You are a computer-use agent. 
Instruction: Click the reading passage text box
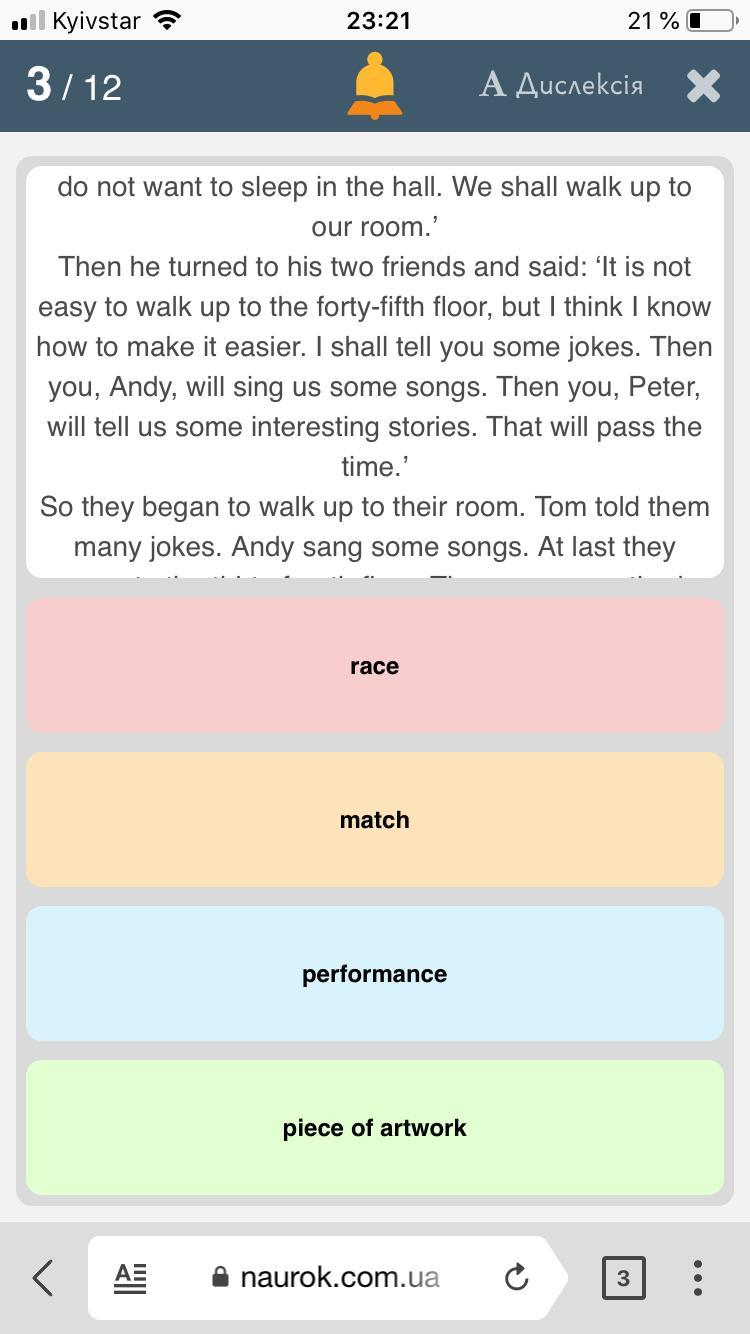coord(374,370)
